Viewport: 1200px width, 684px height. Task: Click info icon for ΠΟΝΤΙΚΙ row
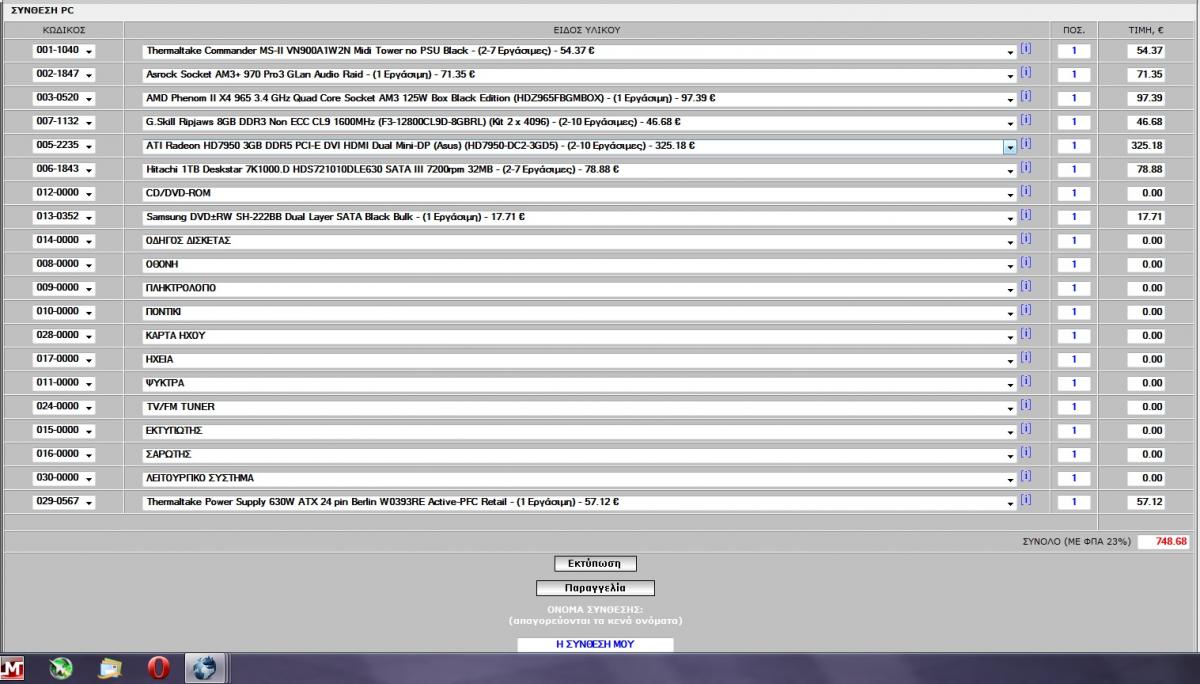(x=1025, y=310)
